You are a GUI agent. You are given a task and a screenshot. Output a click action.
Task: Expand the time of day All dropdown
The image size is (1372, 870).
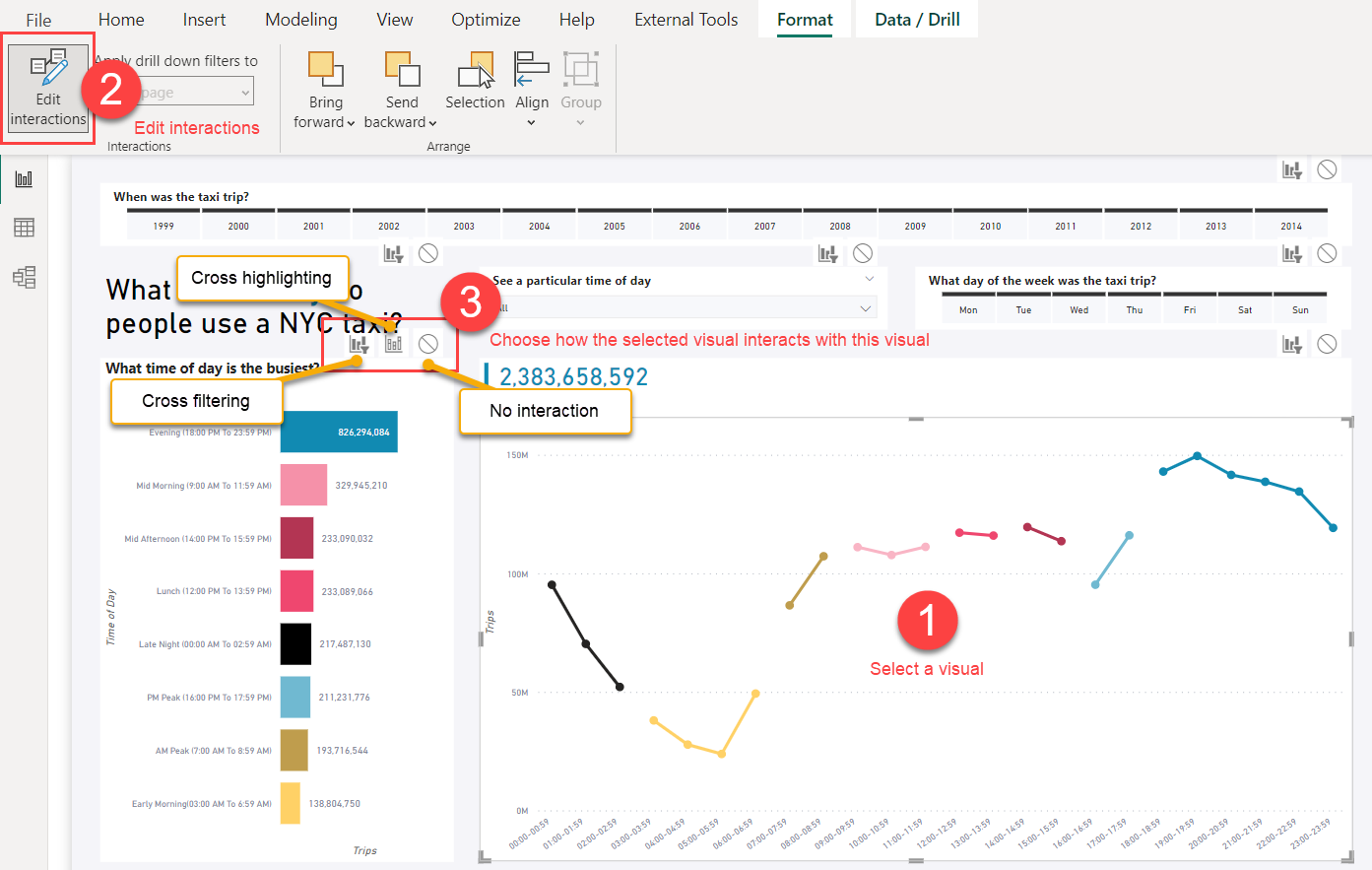[x=865, y=308]
